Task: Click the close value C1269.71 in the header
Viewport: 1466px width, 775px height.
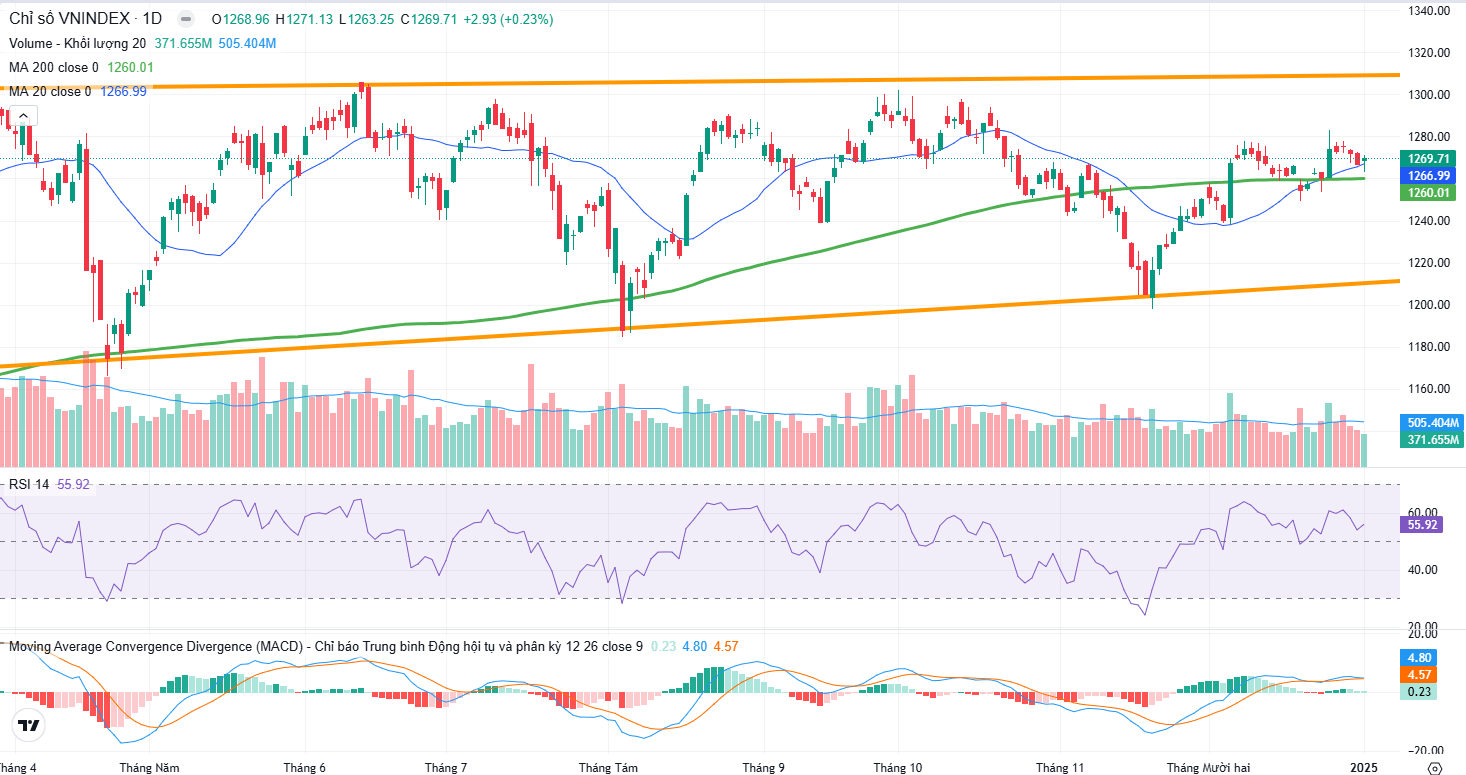Action: 428,19
